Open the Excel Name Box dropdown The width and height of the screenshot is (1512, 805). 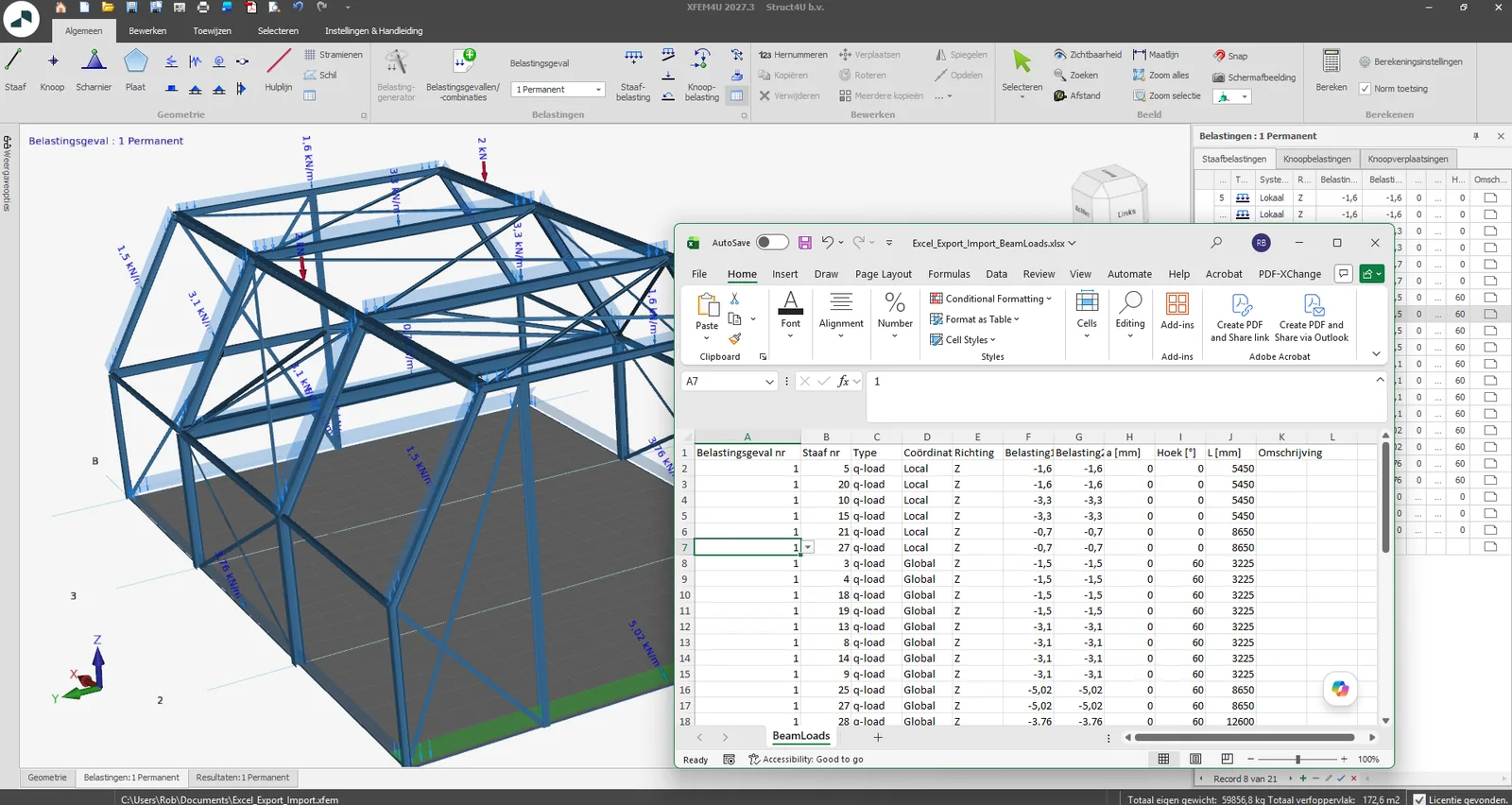point(769,382)
